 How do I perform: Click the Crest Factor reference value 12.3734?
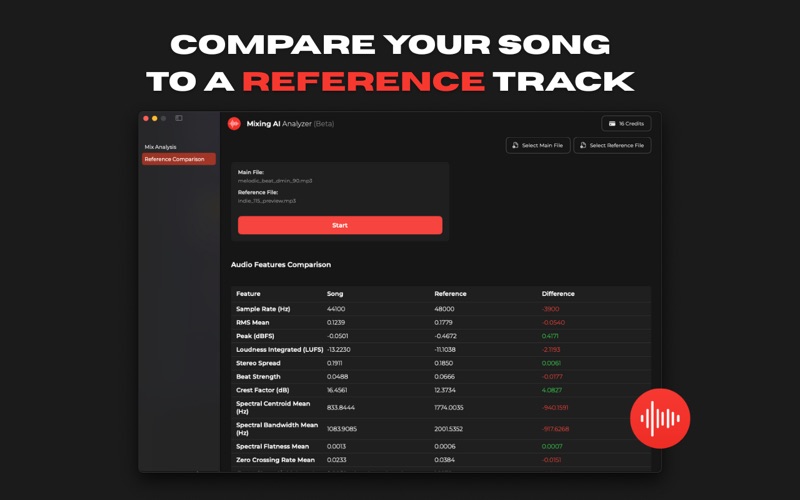445,390
